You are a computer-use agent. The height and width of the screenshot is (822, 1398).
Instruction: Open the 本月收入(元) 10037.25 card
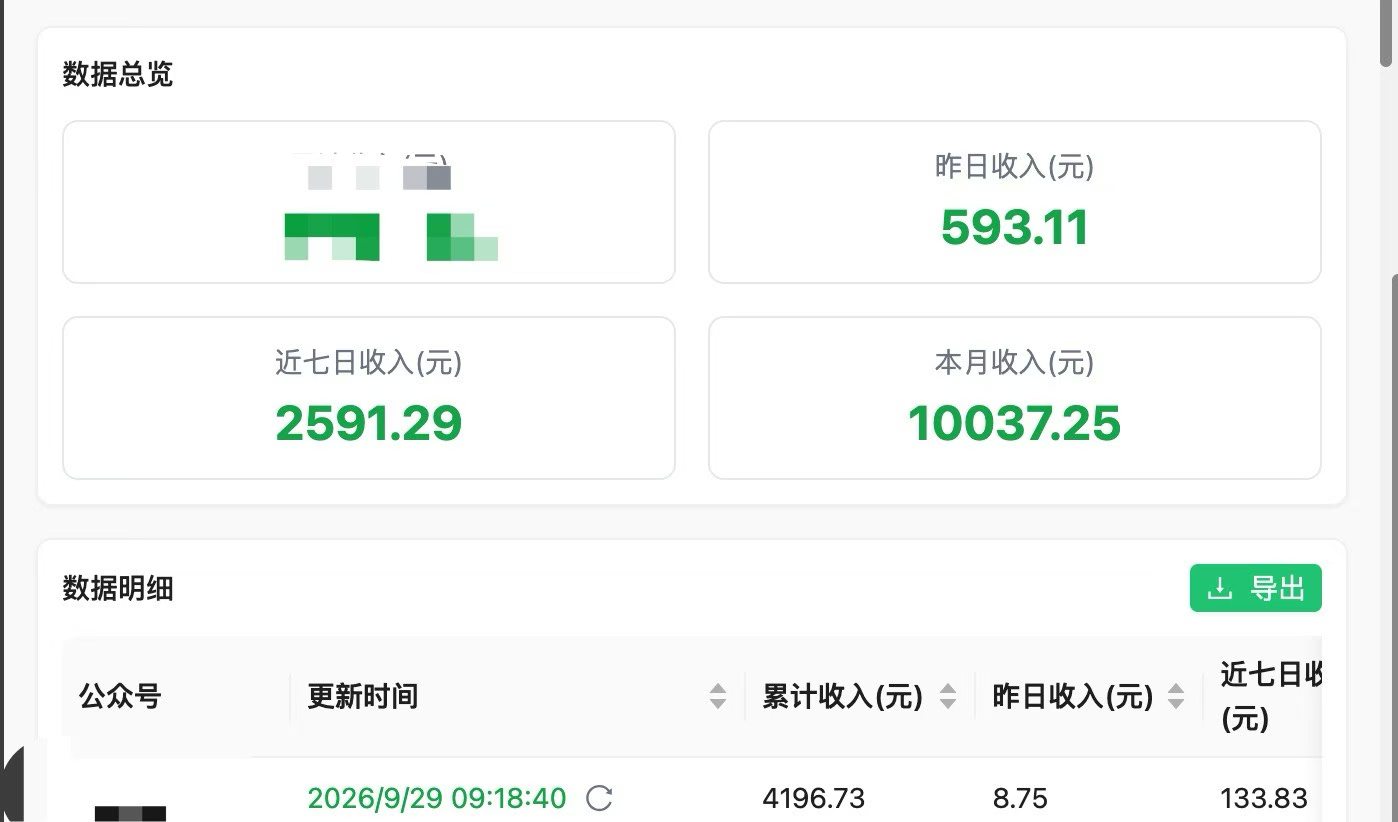pos(1015,398)
